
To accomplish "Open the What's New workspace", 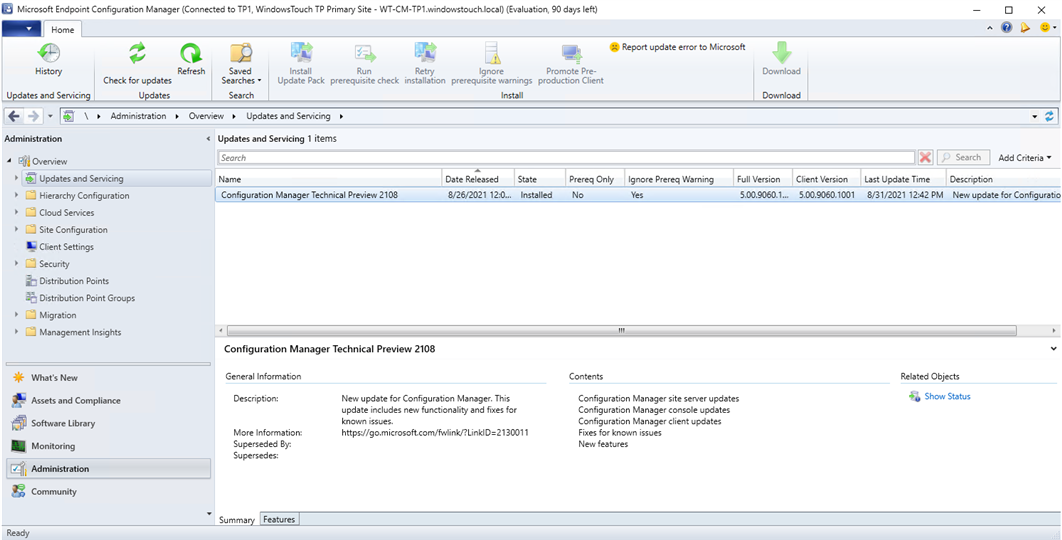I will (108, 377).
